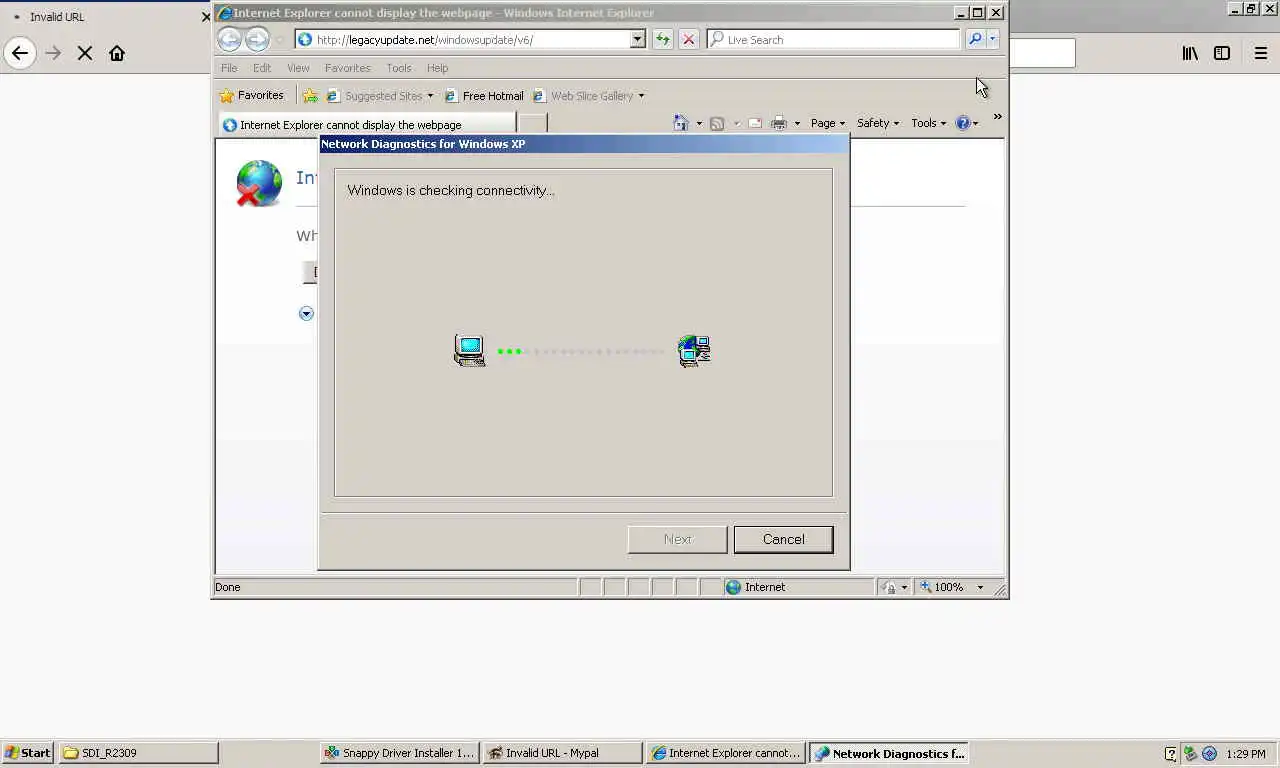
Task: Close the Invalid URL tab in Mypal
Action: [x=206, y=17]
